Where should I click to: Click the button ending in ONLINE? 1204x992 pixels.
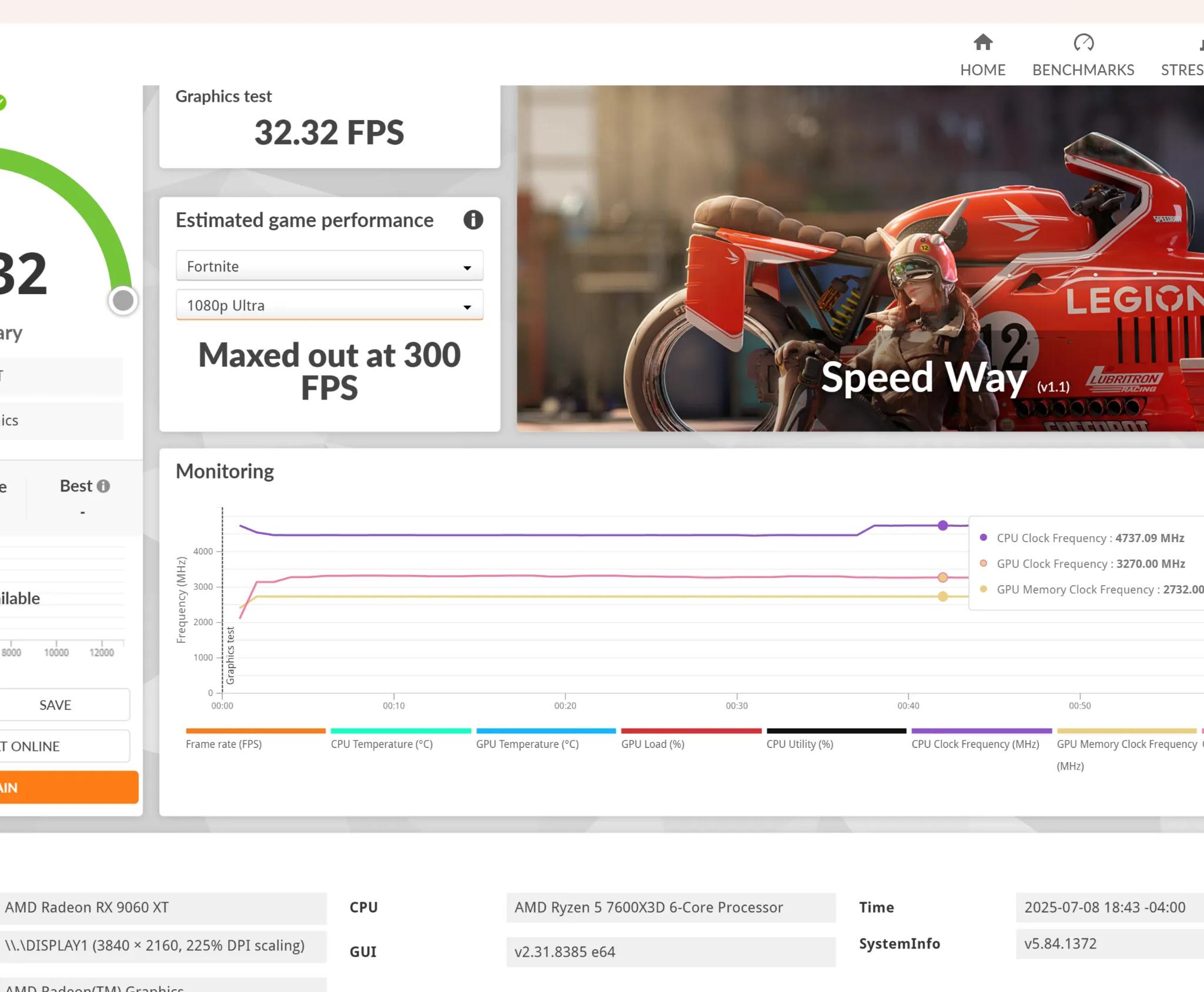(63, 746)
